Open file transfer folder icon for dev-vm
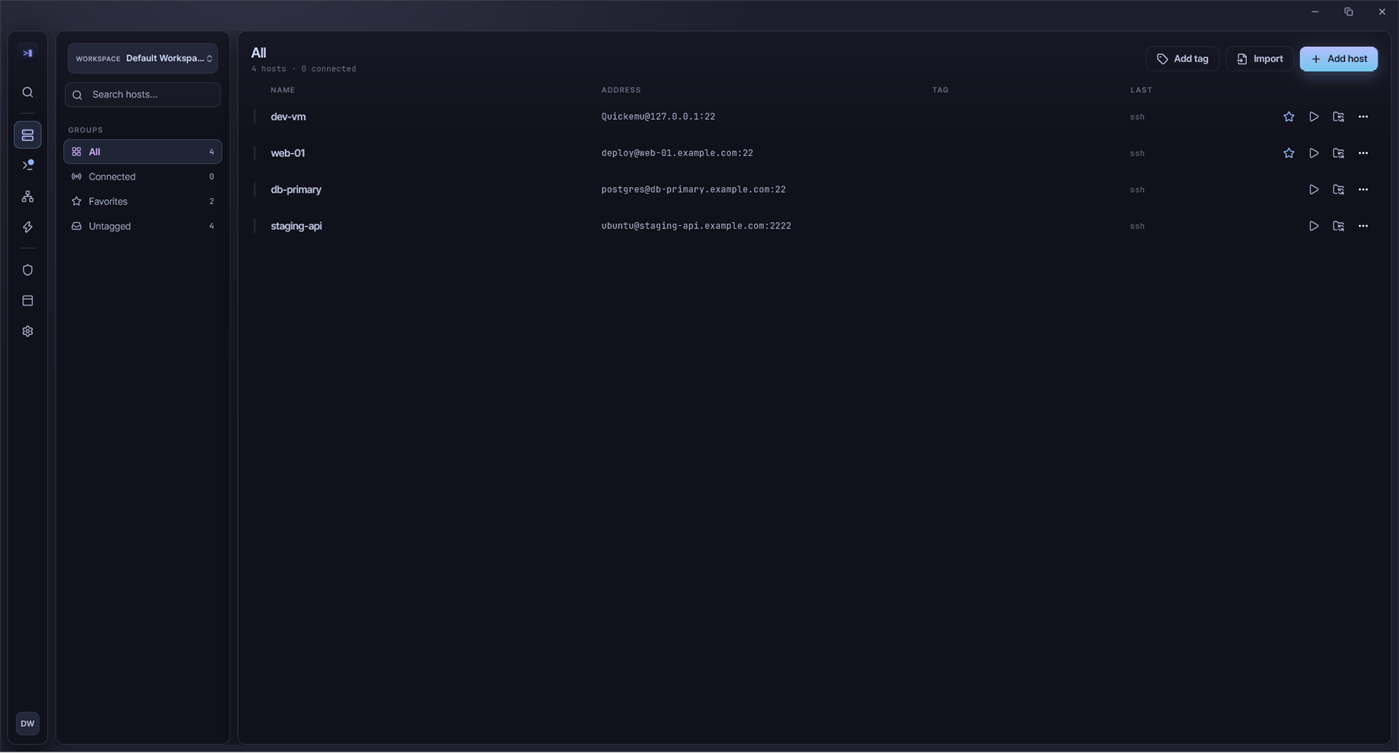The width and height of the screenshot is (1399, 753). click(x=1338, y=117)
